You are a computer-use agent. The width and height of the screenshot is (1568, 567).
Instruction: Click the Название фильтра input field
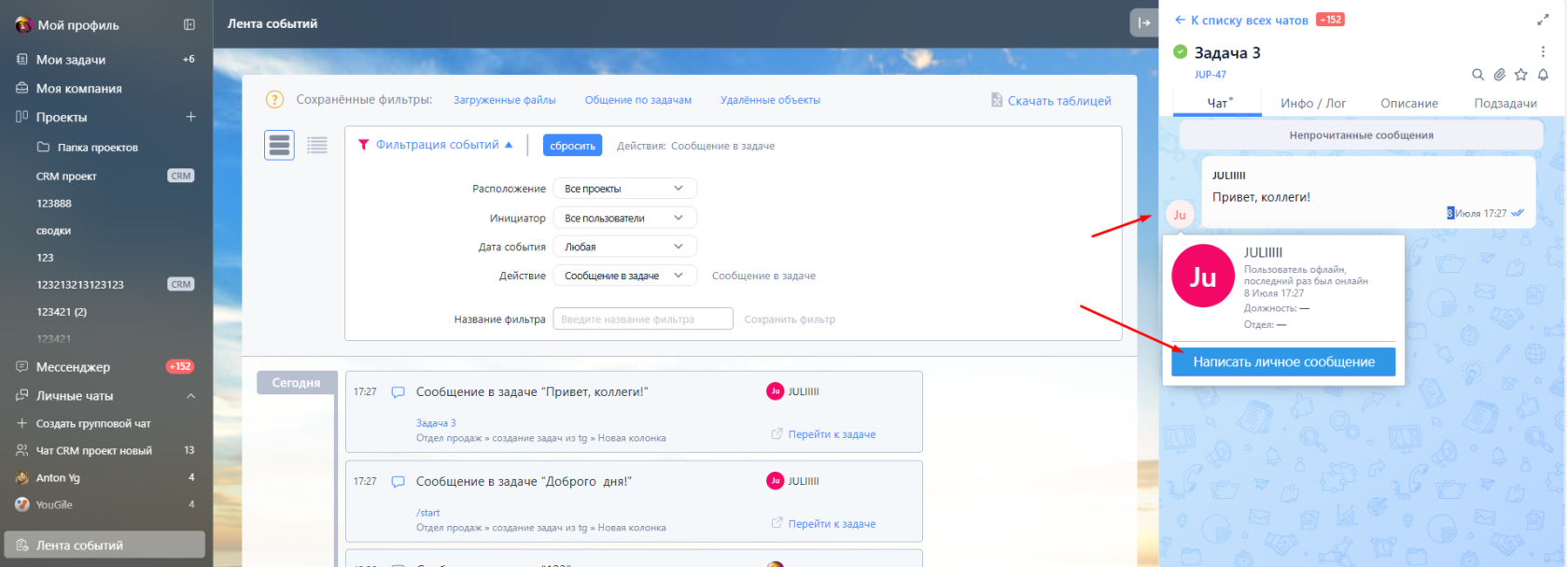[643, 319]
